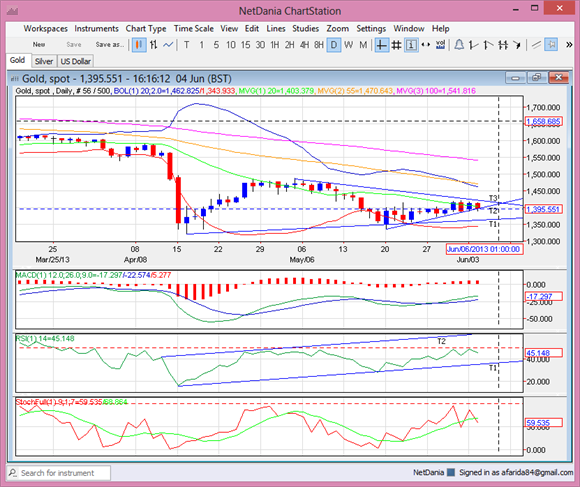Expand the toolbar overflow chevron

tap(569, 45)
